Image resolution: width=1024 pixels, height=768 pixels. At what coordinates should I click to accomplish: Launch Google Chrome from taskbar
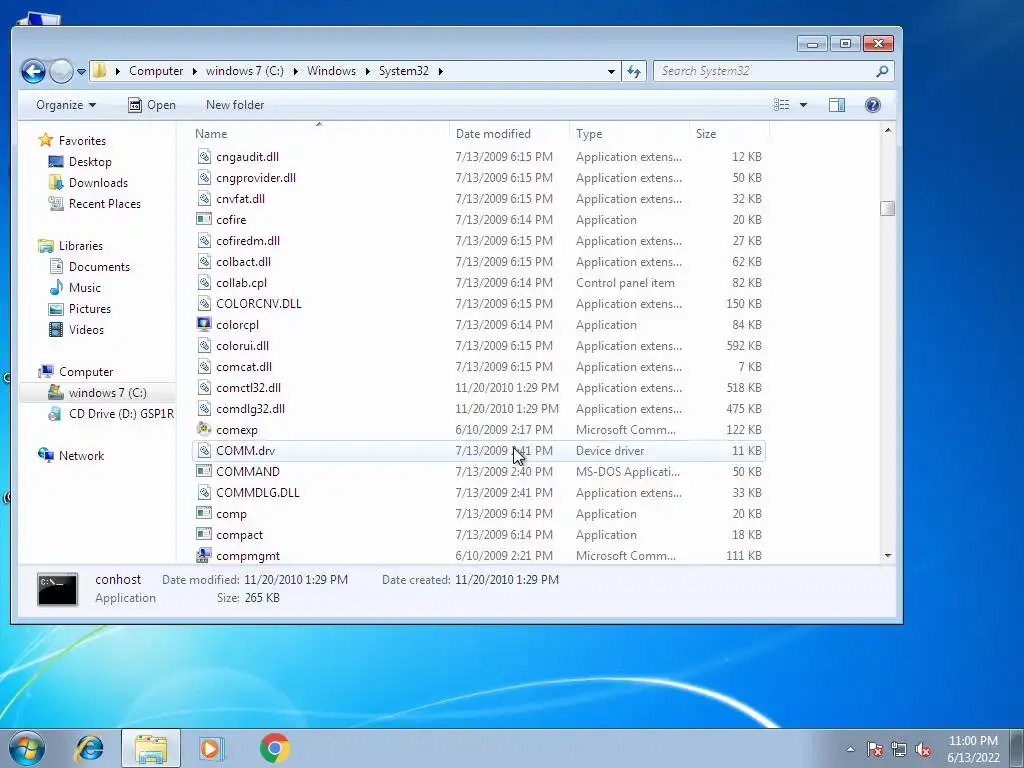pos(274,748)
